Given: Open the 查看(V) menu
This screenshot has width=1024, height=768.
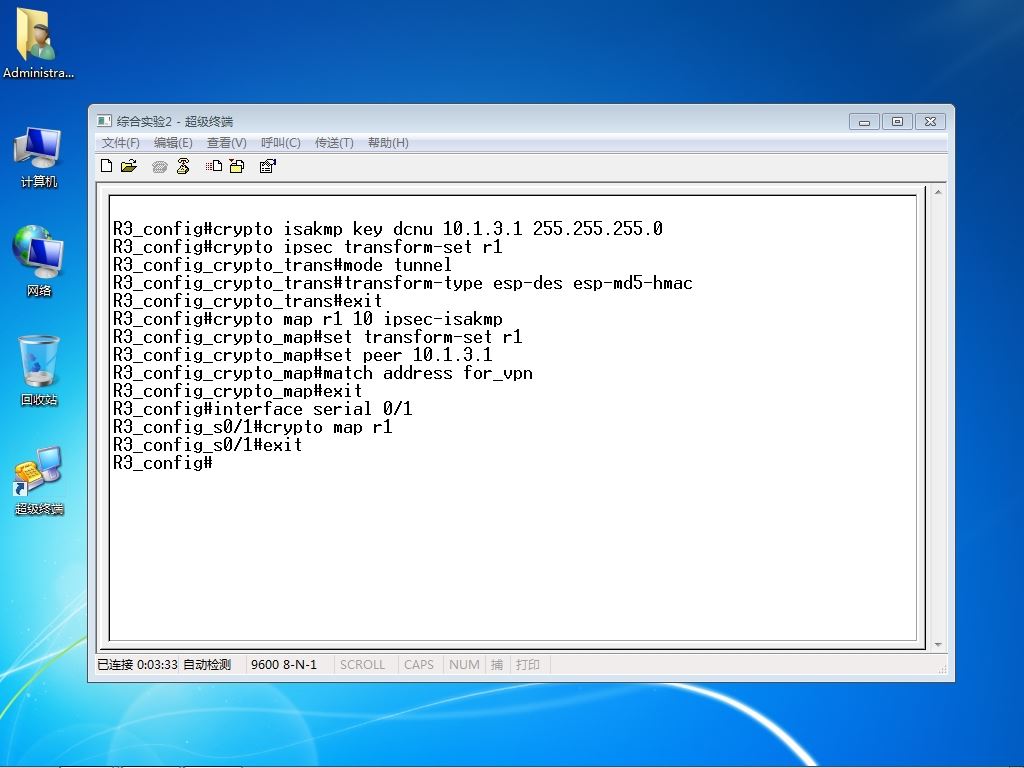Looking at the screenshot, I should pos(227,142).
